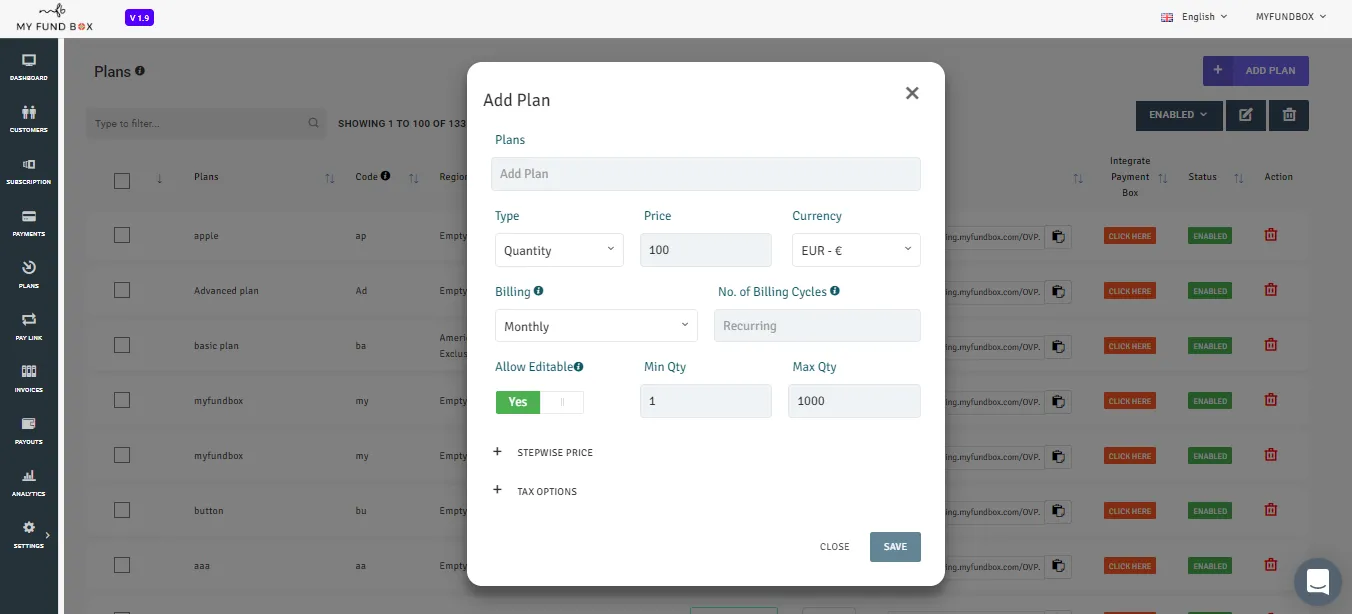Click the Close button in dialog footer
Viewport: 1352px width, 614px height.
834,547
